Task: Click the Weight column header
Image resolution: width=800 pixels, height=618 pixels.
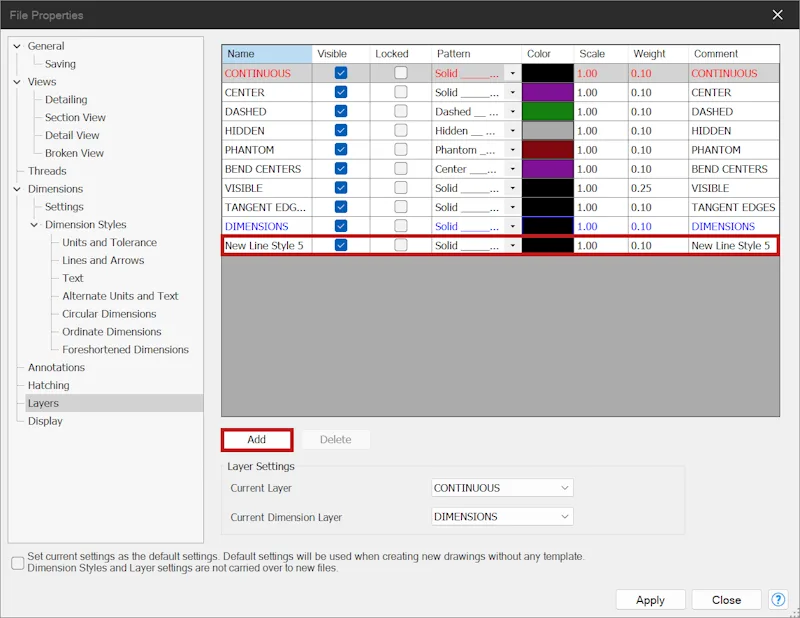Action: click(658, 54)
